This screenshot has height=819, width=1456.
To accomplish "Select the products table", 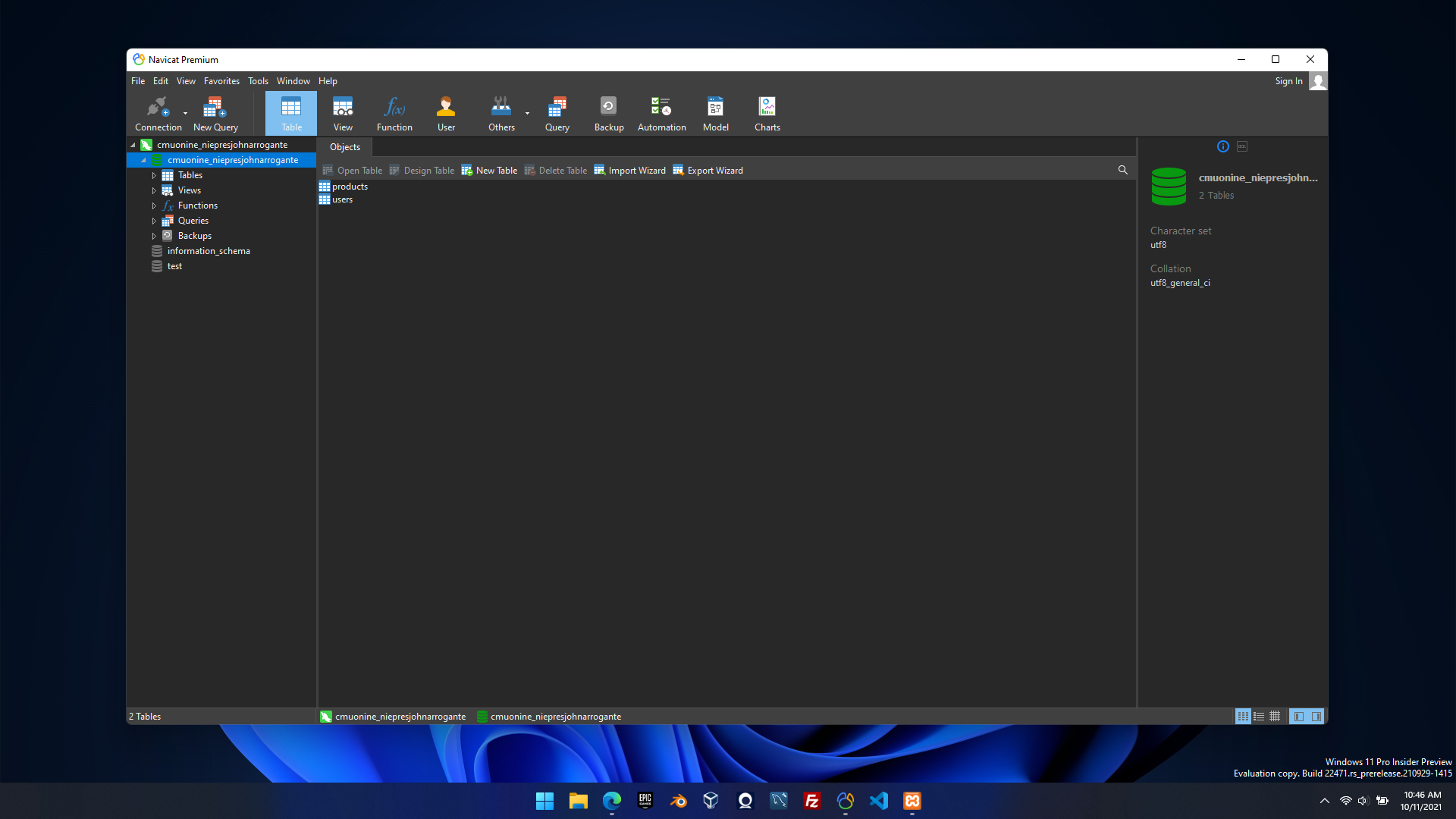I will [x=350, y=187].
